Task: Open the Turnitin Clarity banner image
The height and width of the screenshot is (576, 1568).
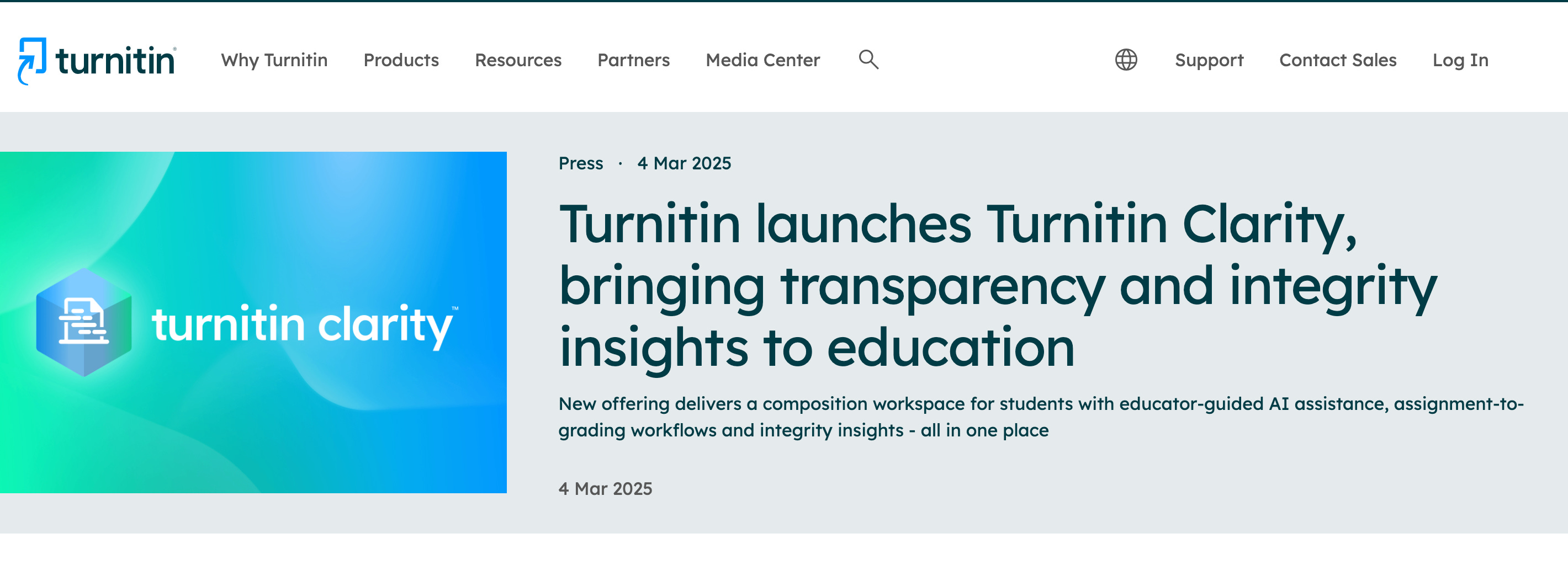Action: tap(253, 322)
